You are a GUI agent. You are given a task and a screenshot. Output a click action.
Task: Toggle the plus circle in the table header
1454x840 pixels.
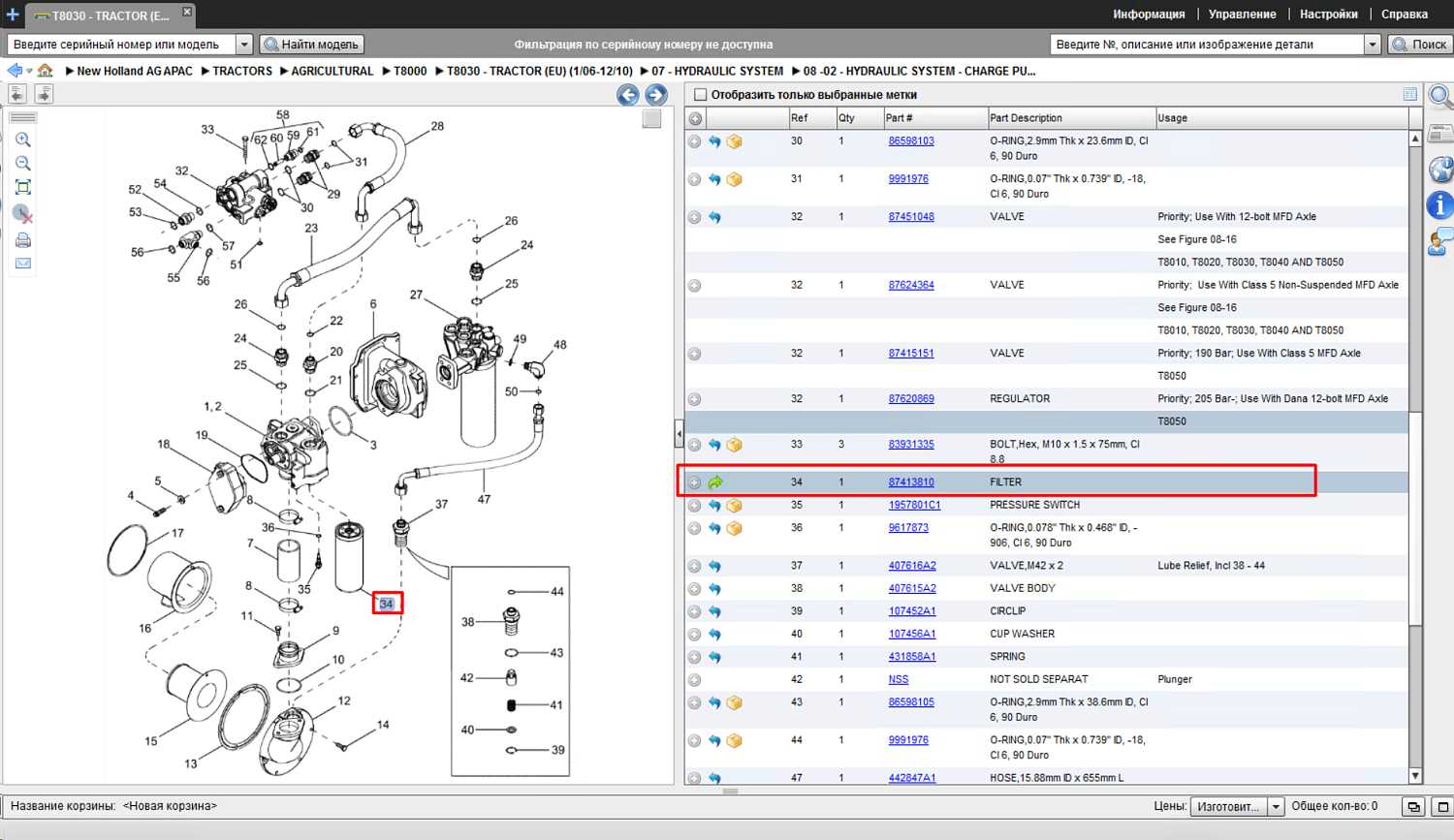[695, 118]
